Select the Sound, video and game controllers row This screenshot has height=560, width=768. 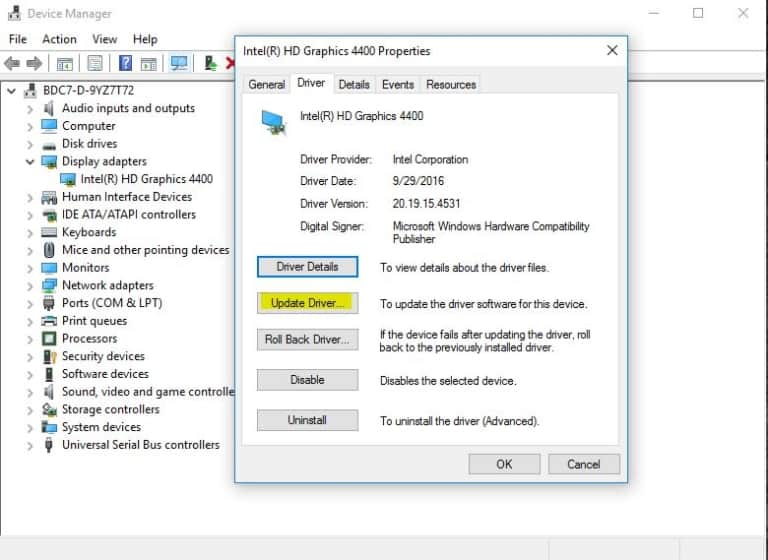(x=148, y=392)
